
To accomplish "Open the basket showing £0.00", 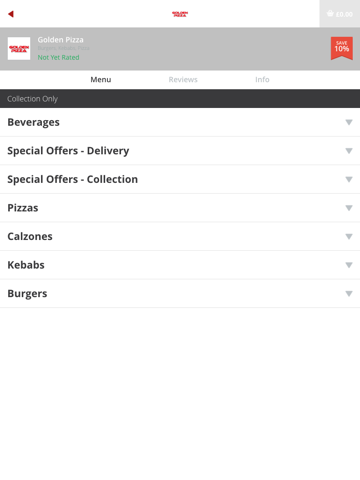I will click(x=340, y=14).
